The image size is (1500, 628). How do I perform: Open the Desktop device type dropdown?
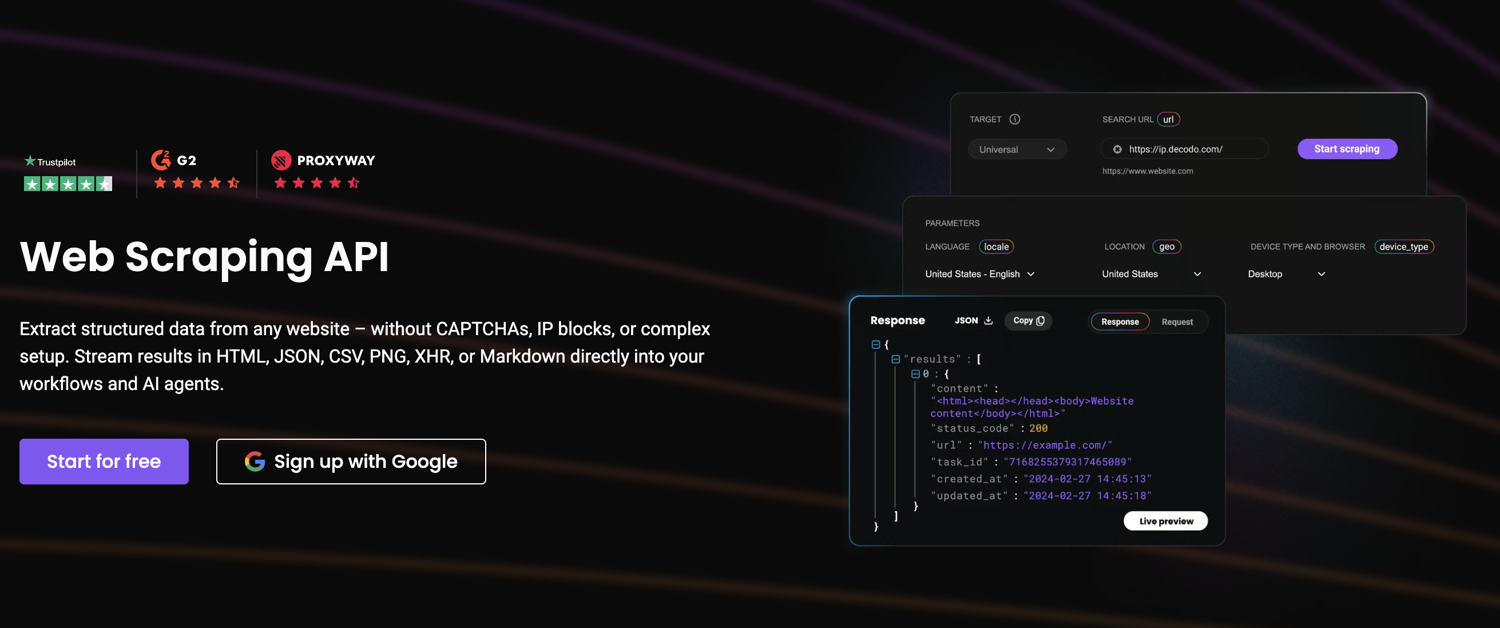(1286, 274)
